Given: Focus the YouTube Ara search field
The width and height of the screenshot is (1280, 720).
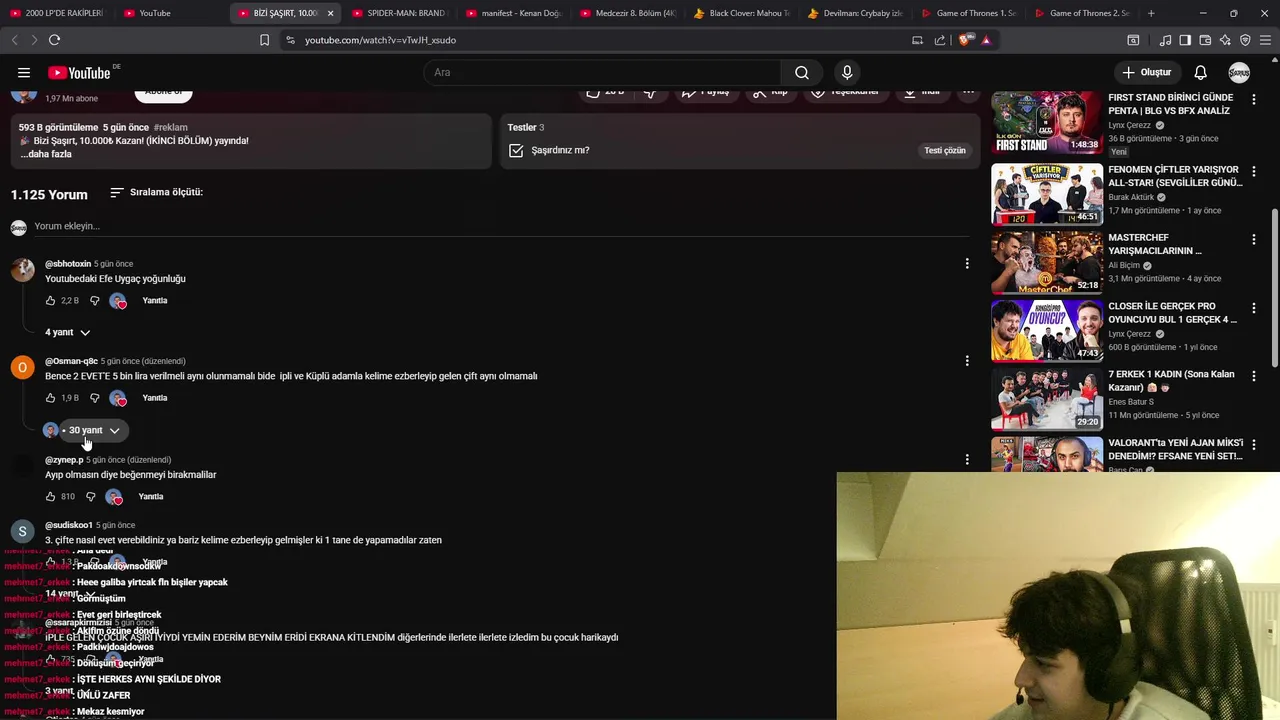Looking at the screenshot, I should pyautogui.click(x=603, y=72).
